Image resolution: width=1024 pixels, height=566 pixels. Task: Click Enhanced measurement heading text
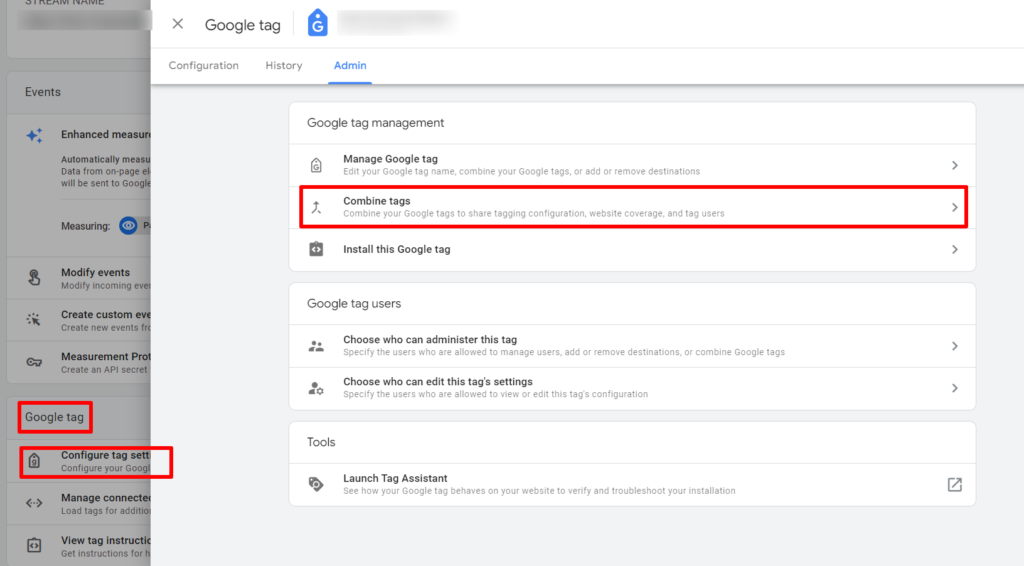point(105,134)
